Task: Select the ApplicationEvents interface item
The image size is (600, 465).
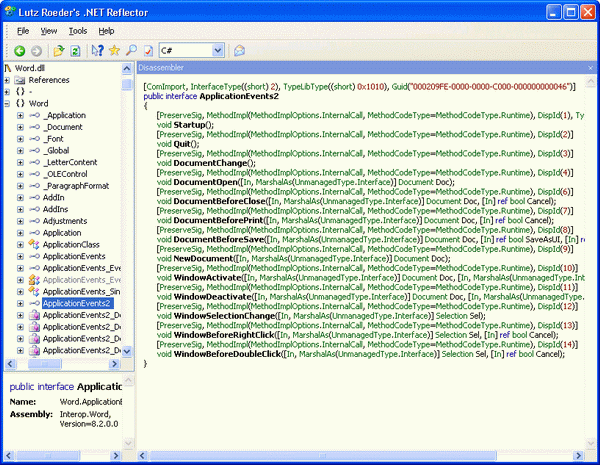Action: click(74, 256)
